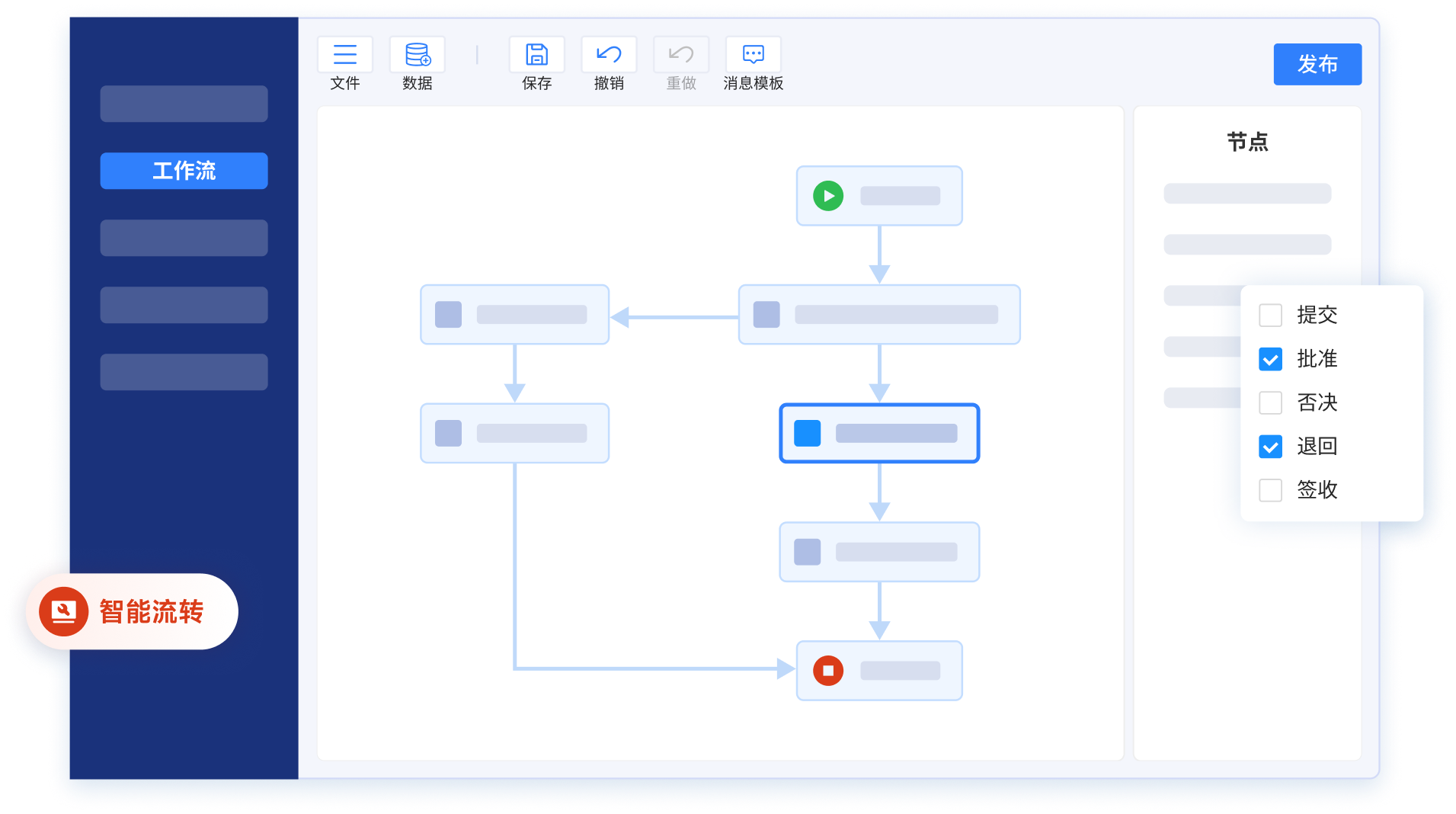Select the first placeholder item above 工作流
1456x814 pixels.
(184, 104)
